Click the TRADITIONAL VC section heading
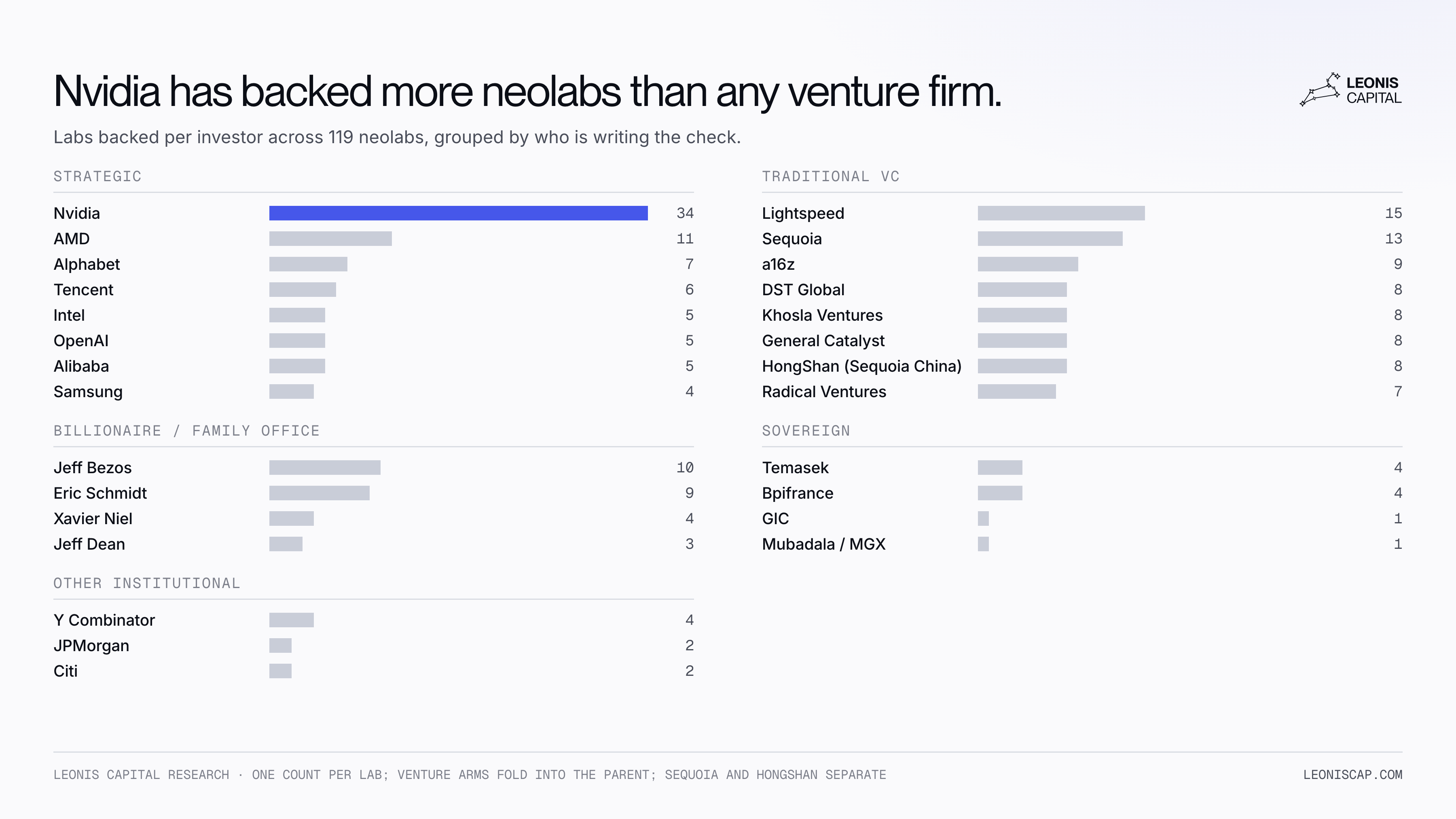 830,176
